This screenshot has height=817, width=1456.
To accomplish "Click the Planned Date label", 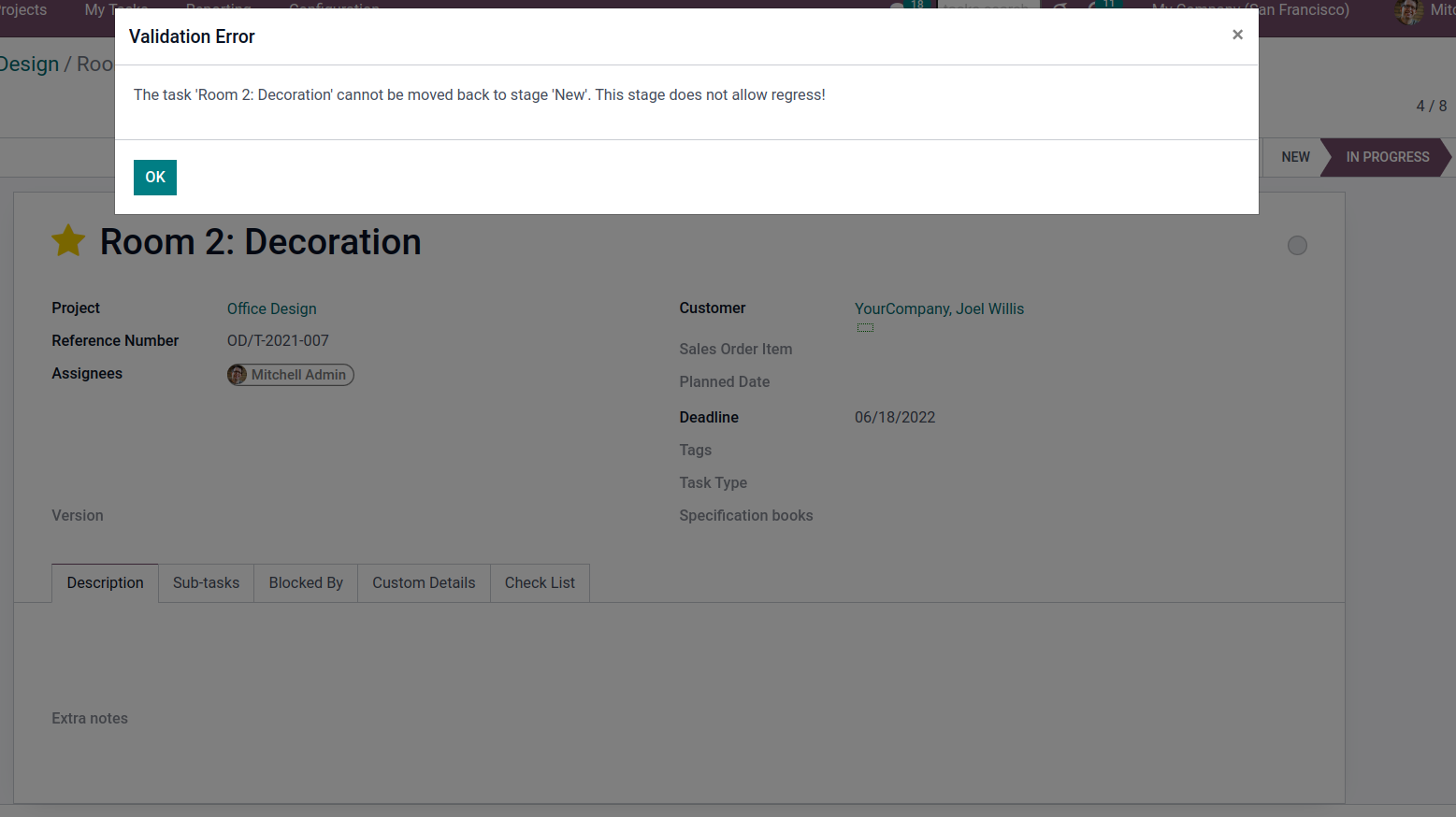I will (725, 381).
